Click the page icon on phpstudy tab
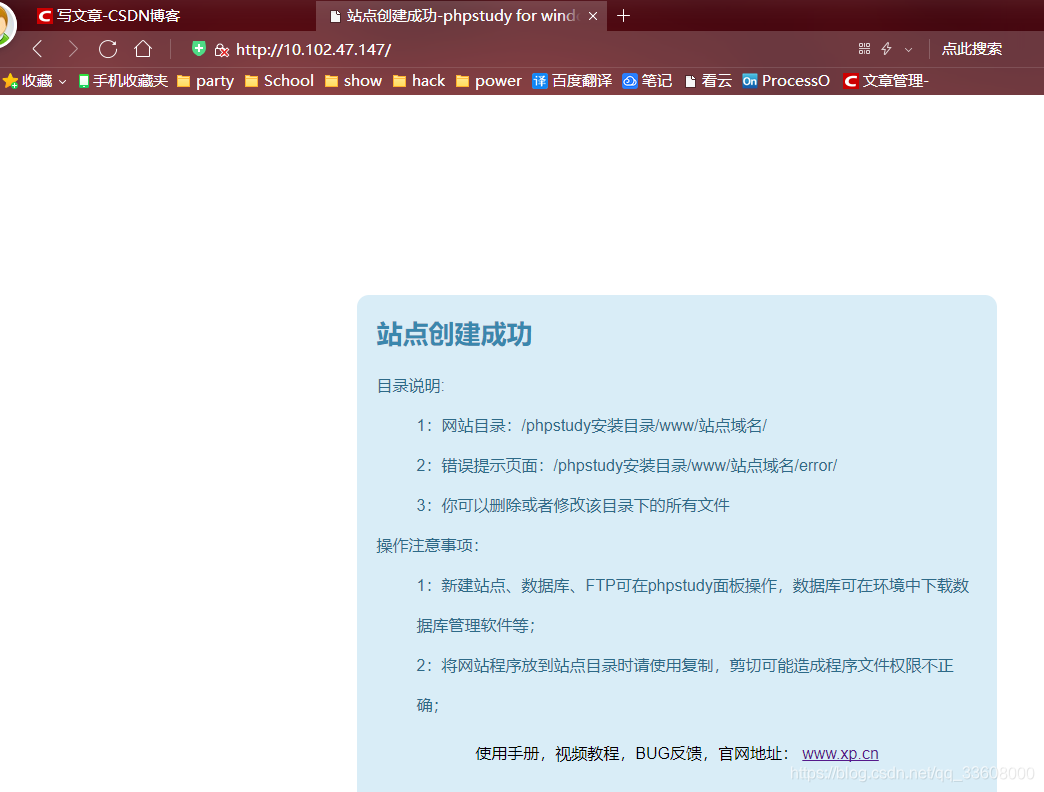 [336, 16]
